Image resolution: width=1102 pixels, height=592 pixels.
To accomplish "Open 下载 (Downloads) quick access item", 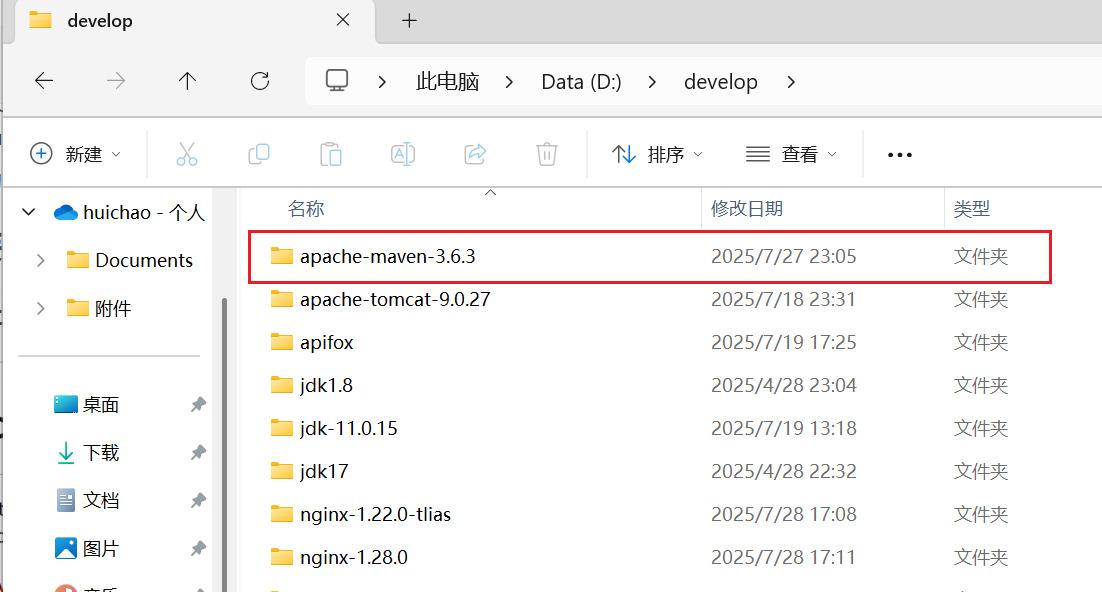I will pyautogui.click(x=86, y=452).
